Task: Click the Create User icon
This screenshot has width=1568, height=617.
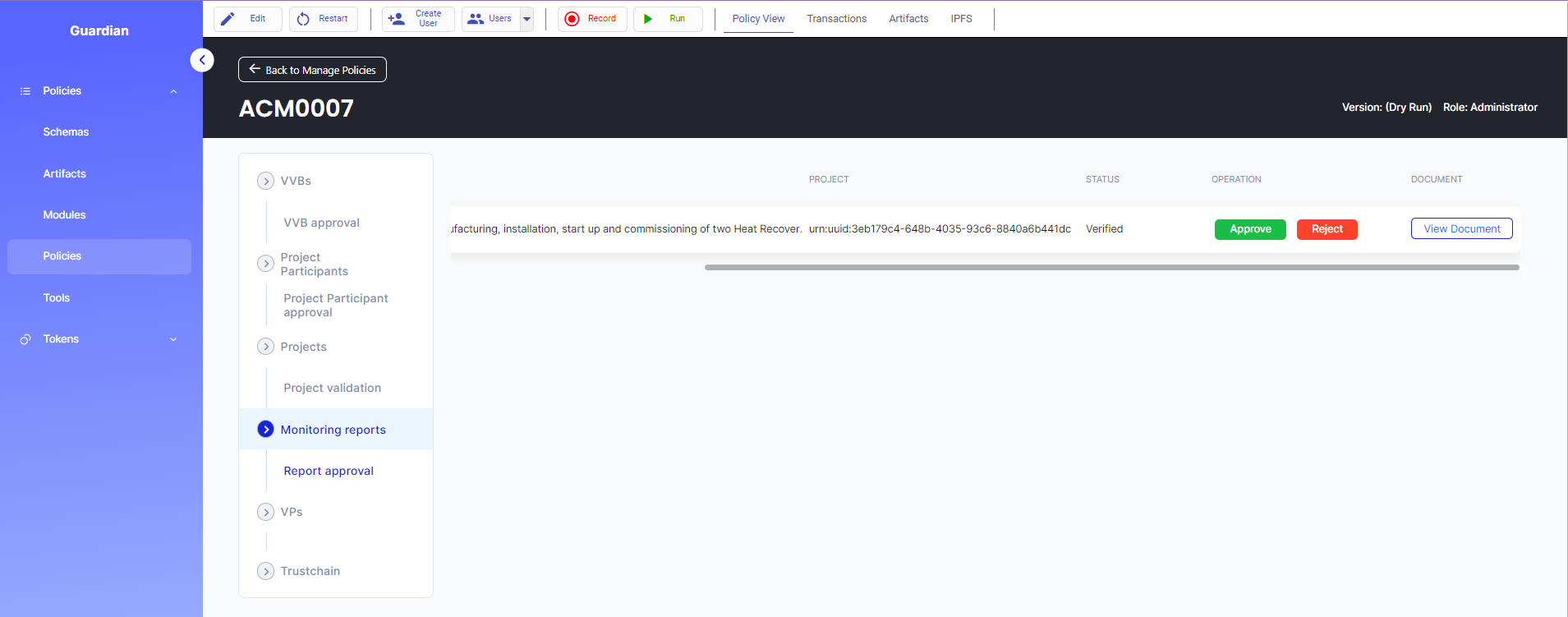Action: click(396, 19)
